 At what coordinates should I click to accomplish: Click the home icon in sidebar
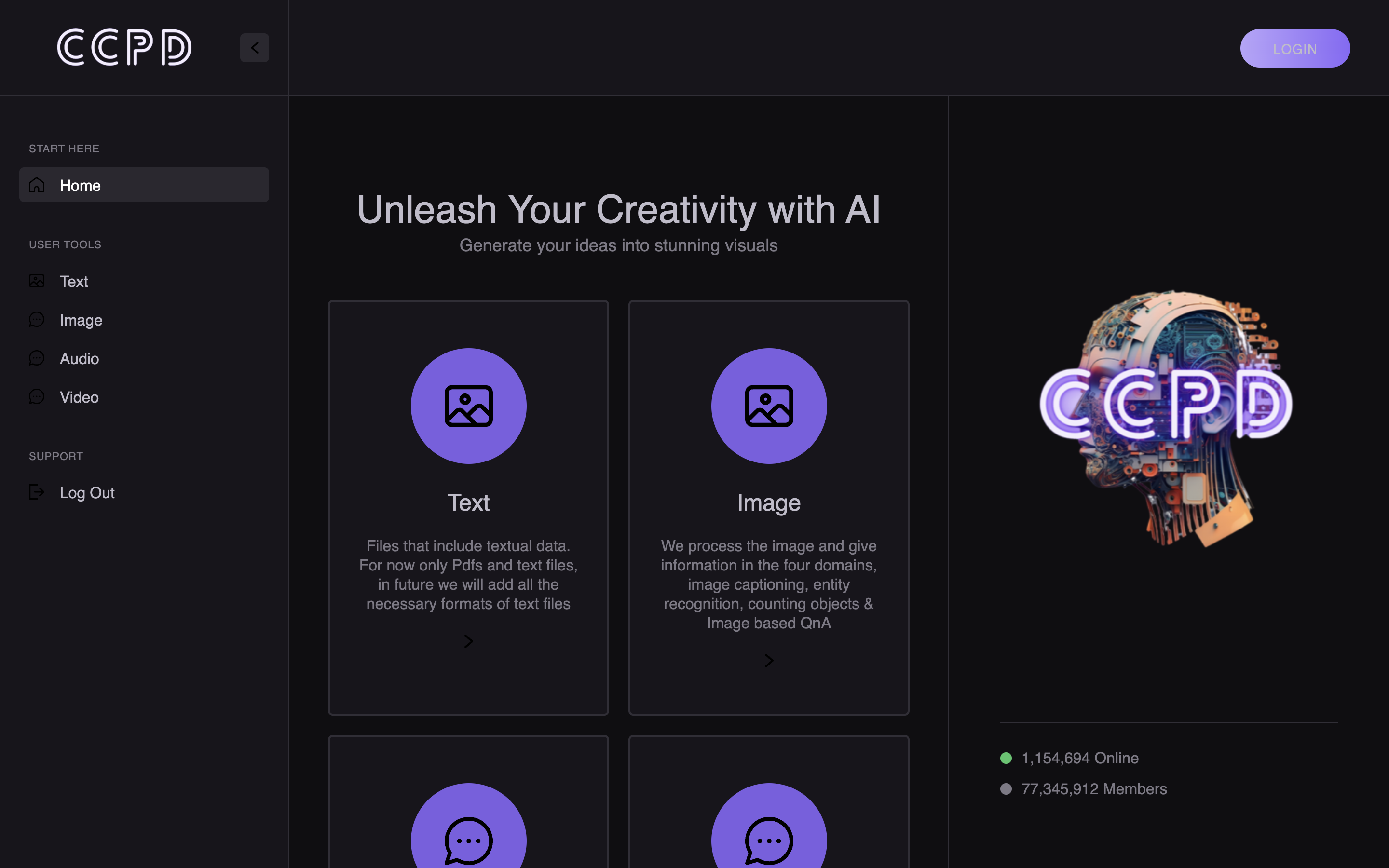click(37, 185)
